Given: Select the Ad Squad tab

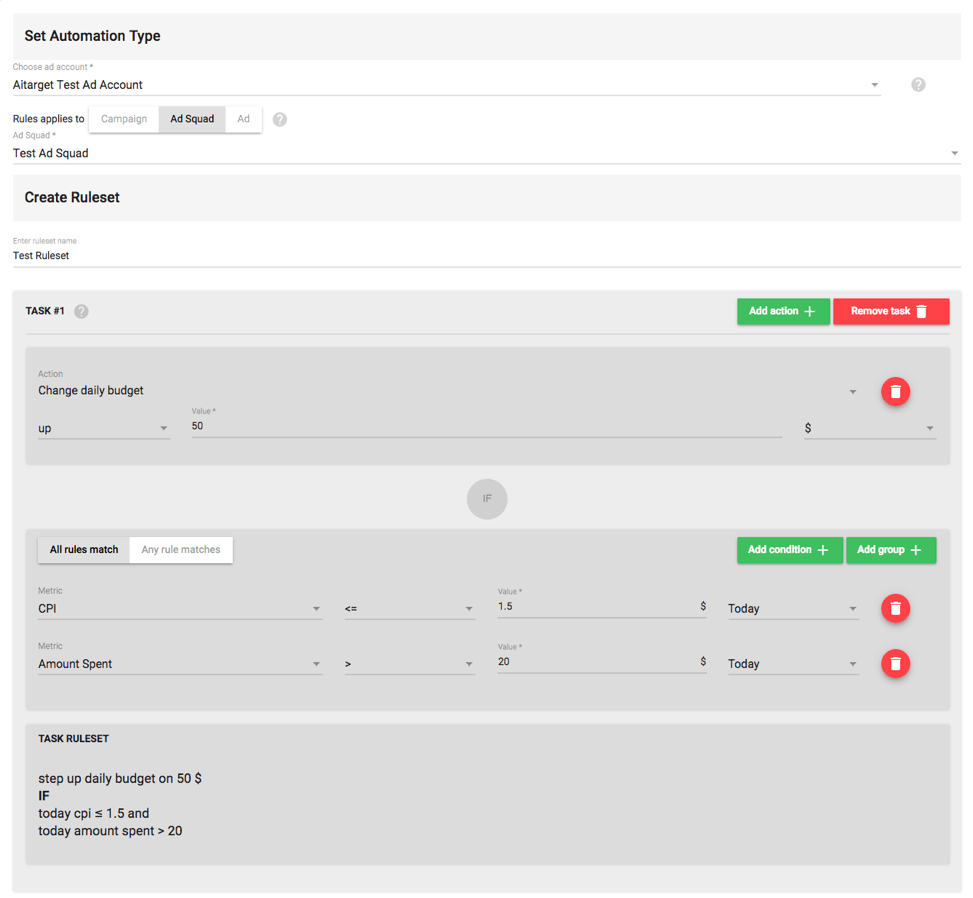Looking at the screenshot, I should [x=192, y=119].
